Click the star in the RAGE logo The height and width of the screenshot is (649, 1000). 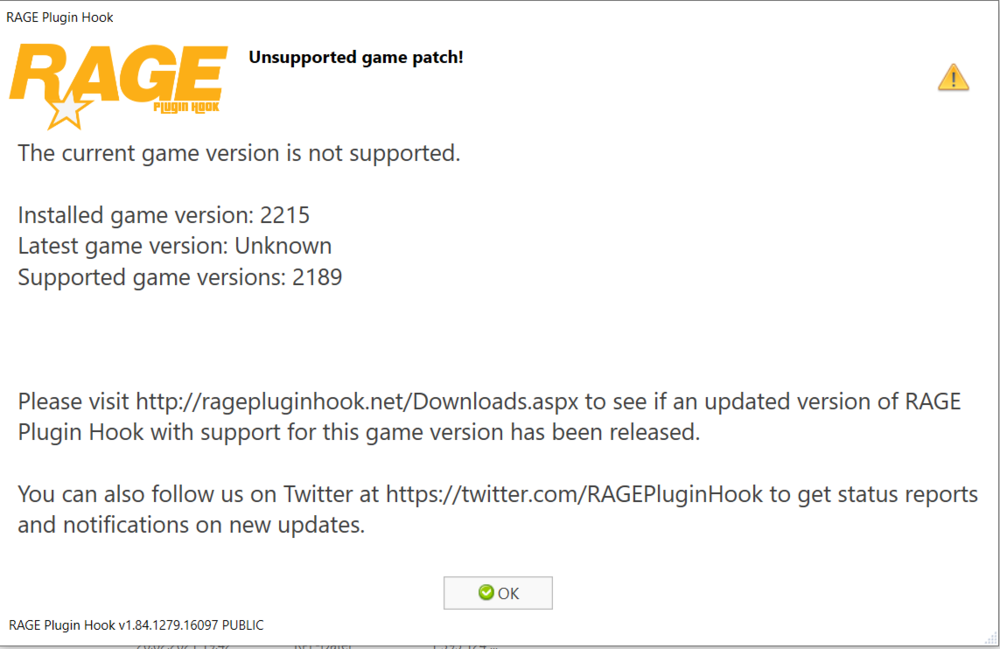(66, 111)
